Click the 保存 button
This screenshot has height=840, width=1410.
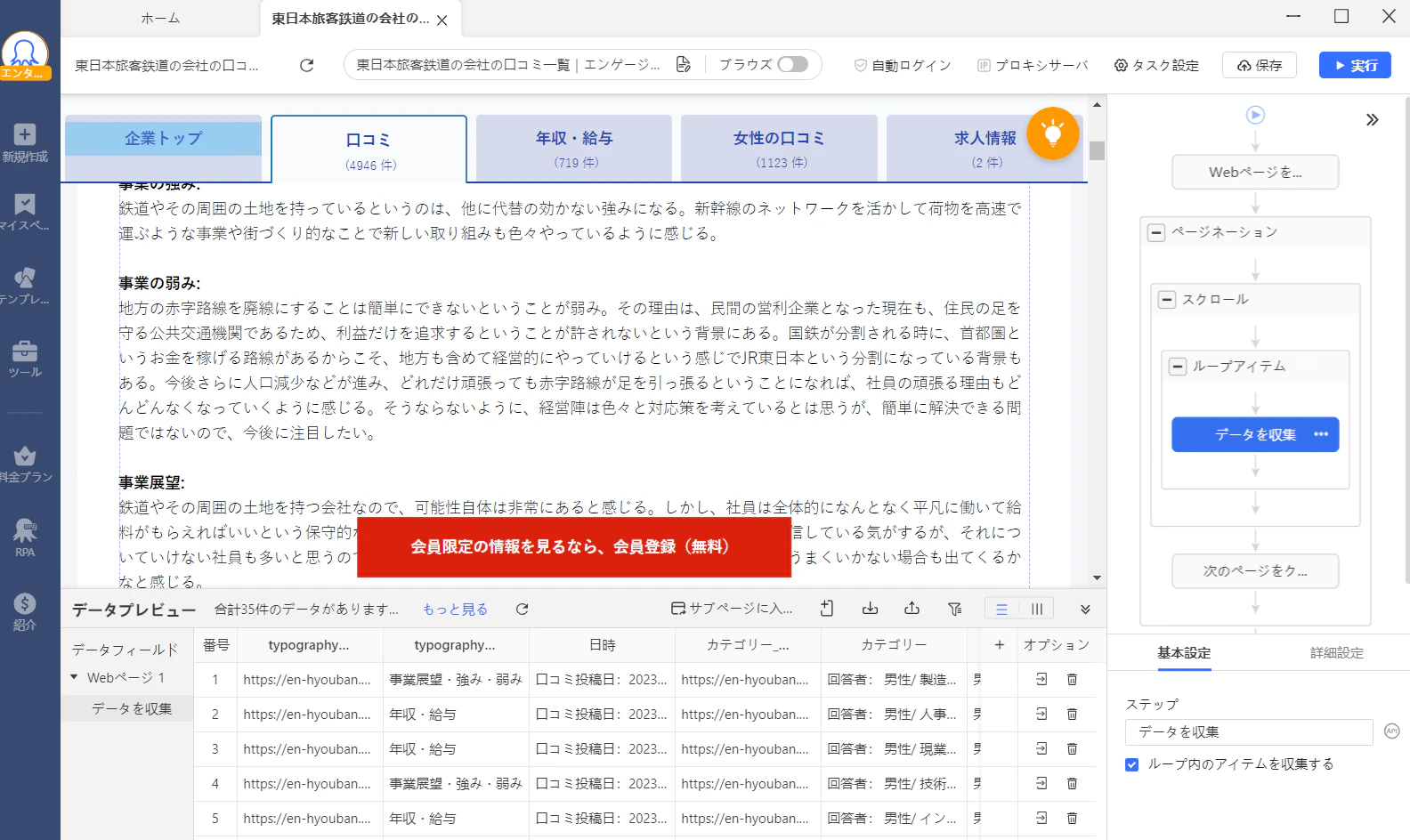pos(1260,65)
